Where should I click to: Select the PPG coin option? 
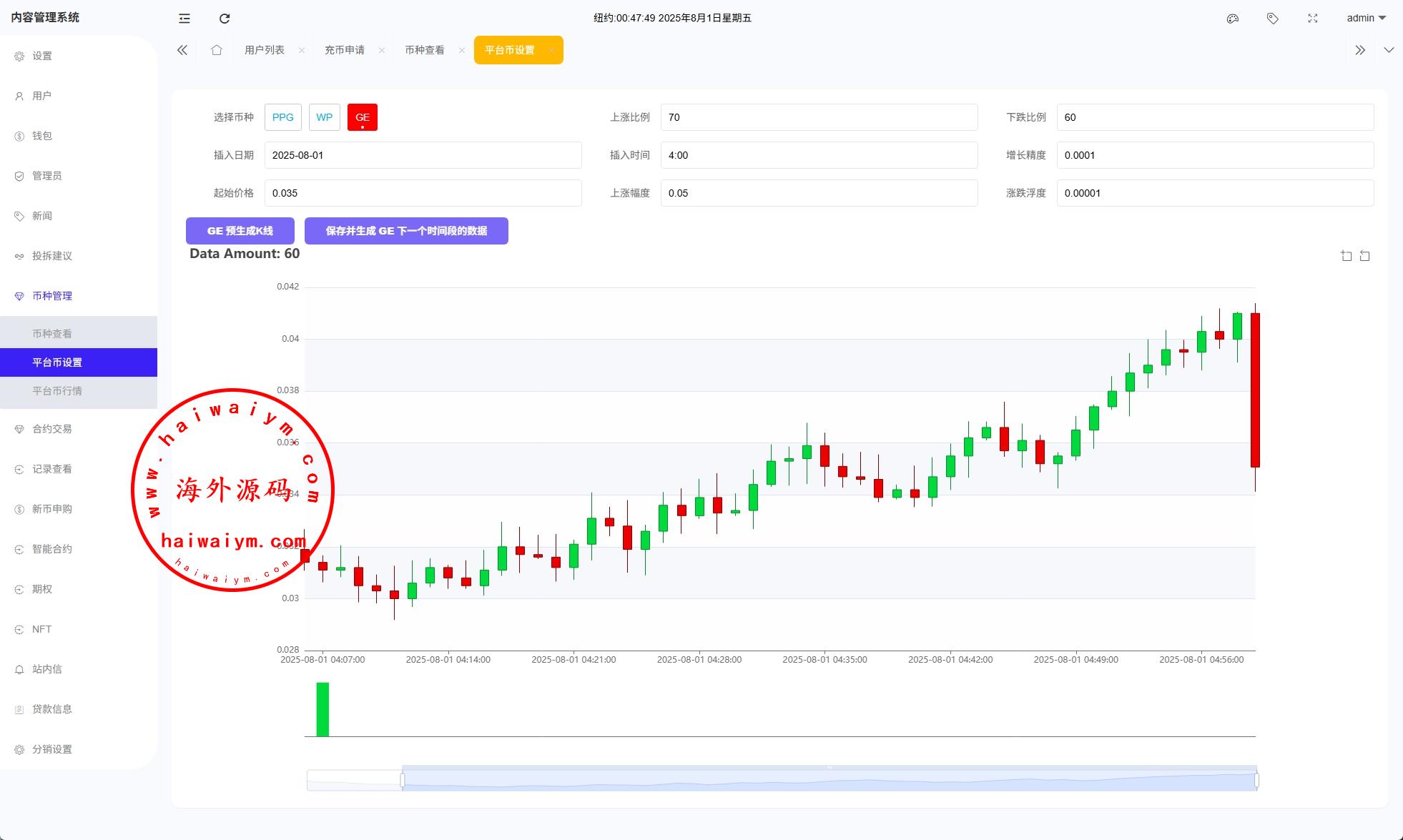pyautogui.click(x=282, y=117)
